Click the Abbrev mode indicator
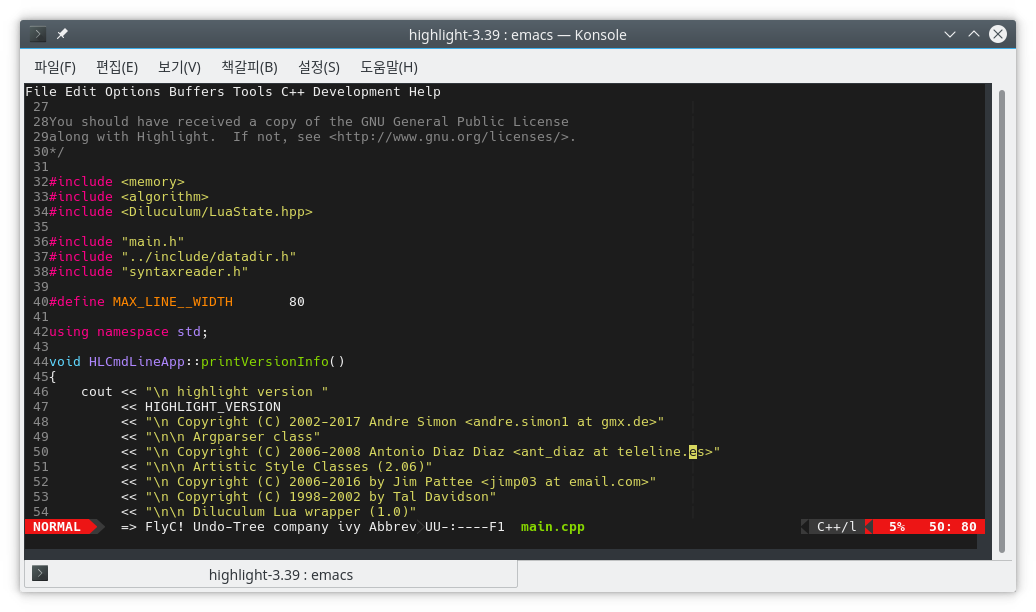 tap(392, 527)
